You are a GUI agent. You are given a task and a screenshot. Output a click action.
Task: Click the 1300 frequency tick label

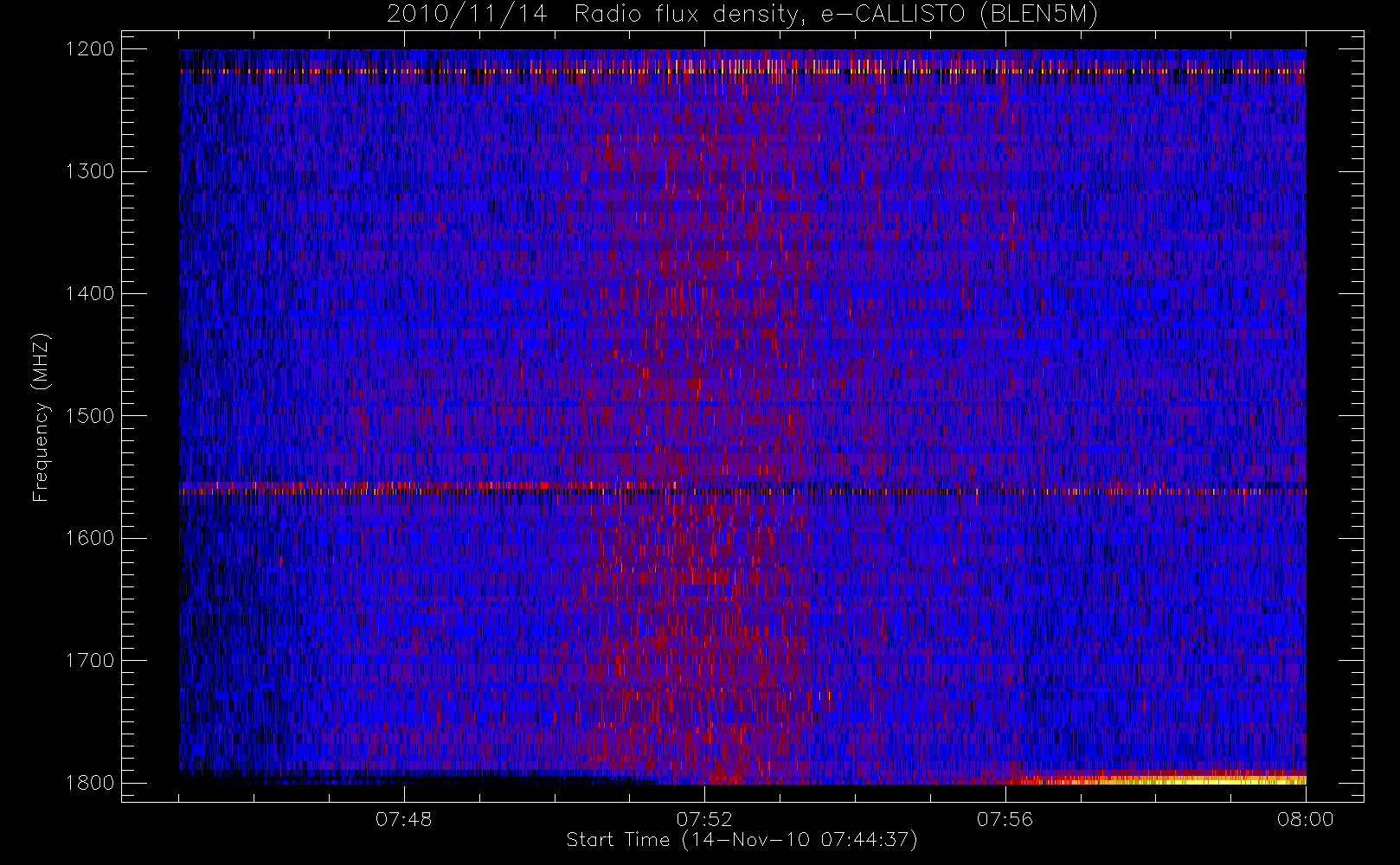pos(91,171)
